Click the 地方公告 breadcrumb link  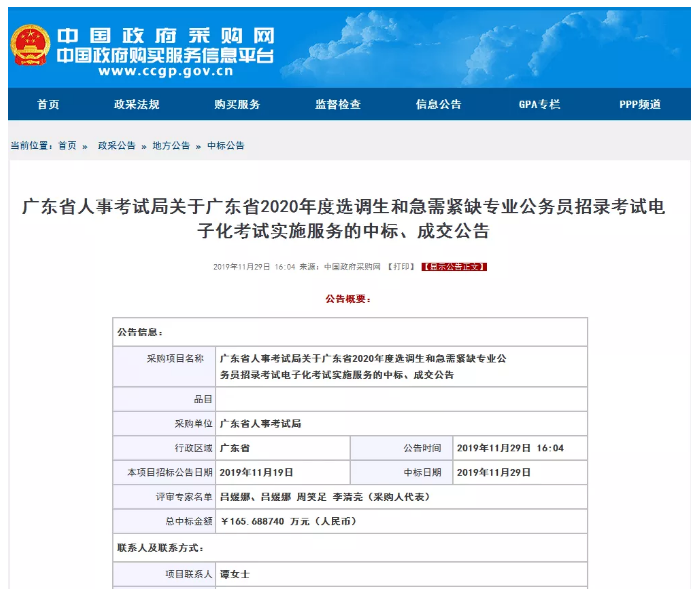171,146
